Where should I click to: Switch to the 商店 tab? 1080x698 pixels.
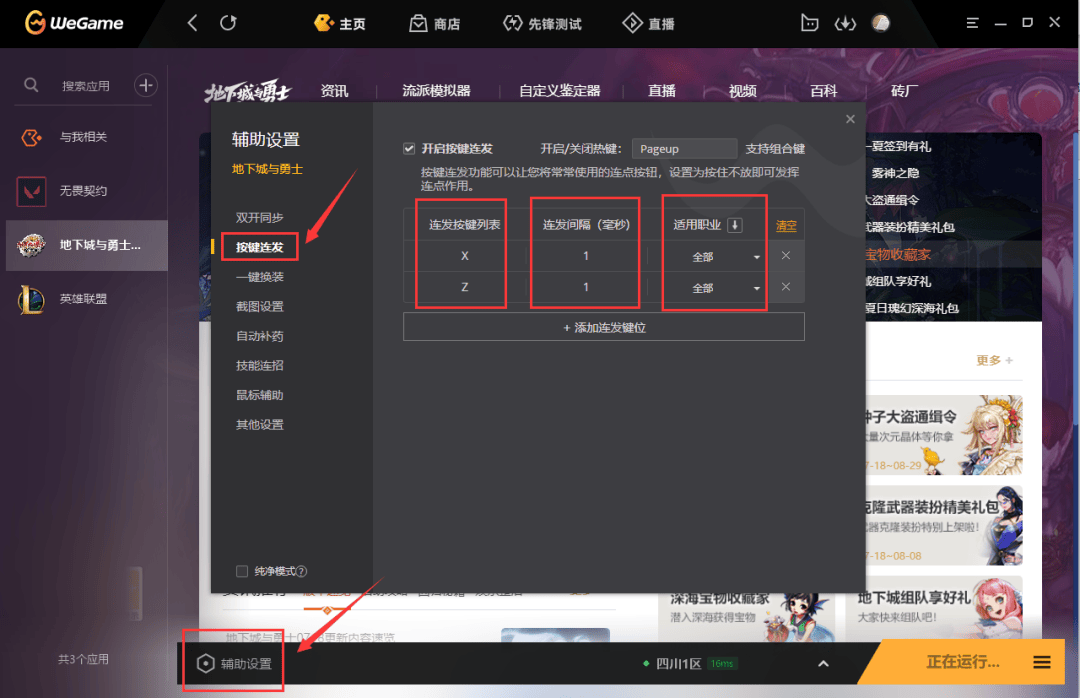click(x=435, y=23)
